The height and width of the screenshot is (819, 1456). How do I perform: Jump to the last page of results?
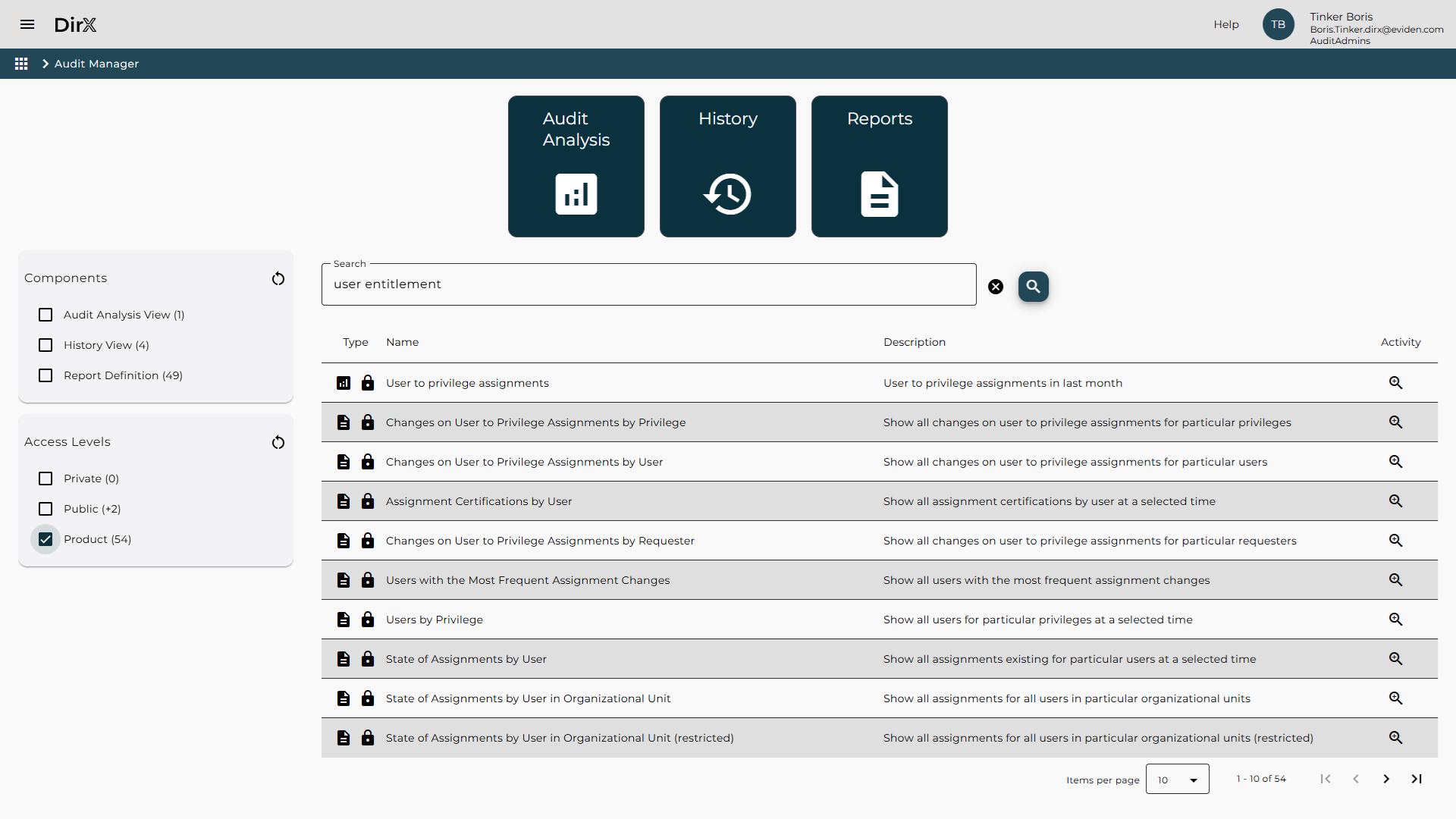click(1417, 779)
